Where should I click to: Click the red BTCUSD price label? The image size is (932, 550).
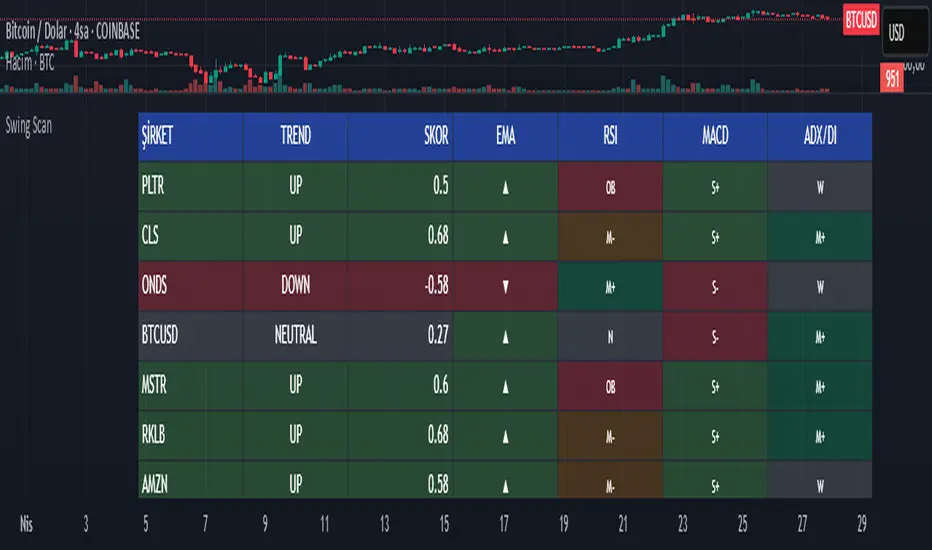click(x=861, y=20)
